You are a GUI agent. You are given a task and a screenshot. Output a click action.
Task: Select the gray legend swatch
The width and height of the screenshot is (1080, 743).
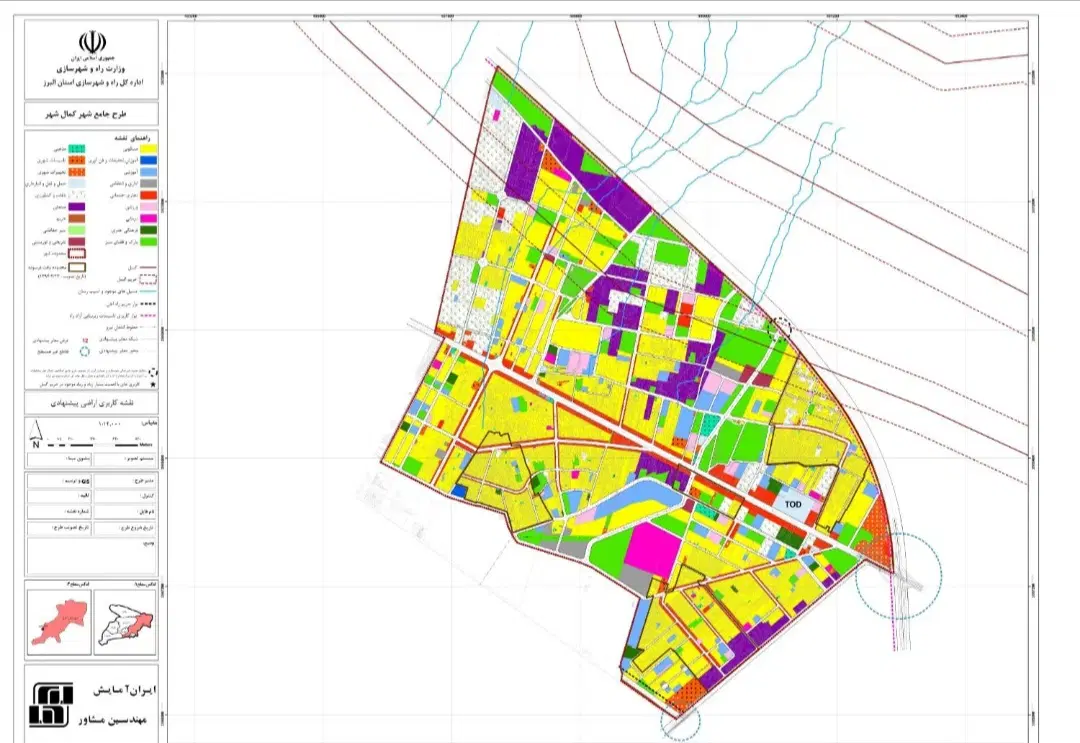click(x=148, y=184)
